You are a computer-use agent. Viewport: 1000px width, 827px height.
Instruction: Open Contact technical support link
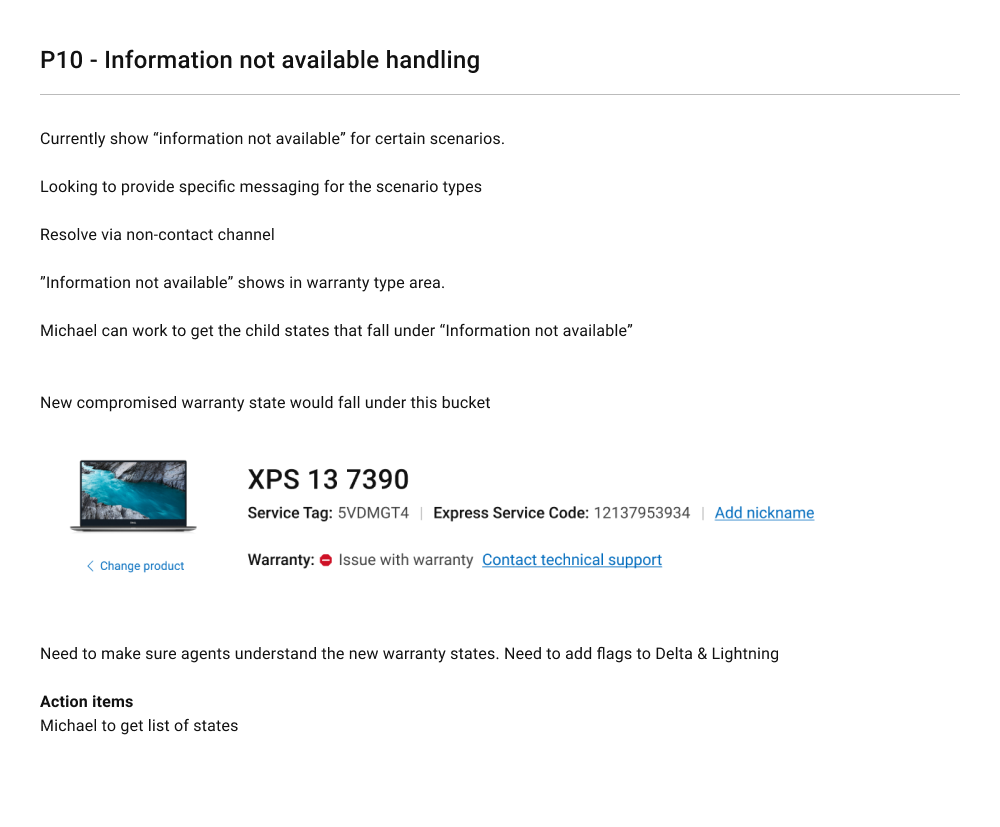pos(572,560)
